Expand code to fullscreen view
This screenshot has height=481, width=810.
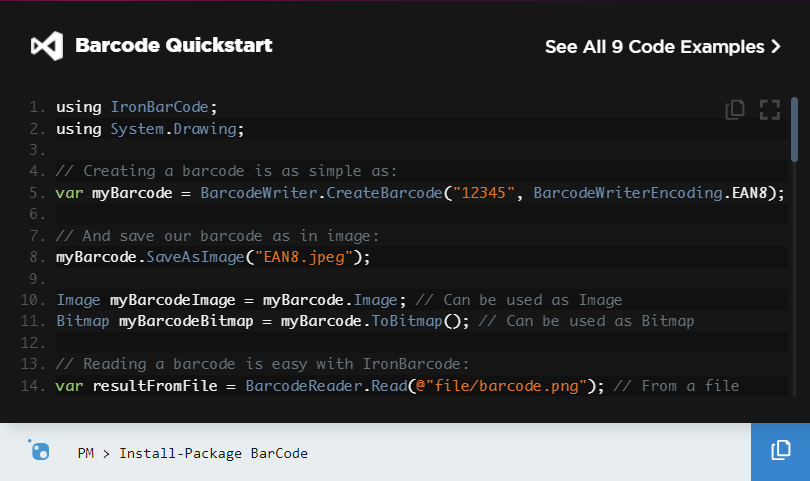click(770, 110)
